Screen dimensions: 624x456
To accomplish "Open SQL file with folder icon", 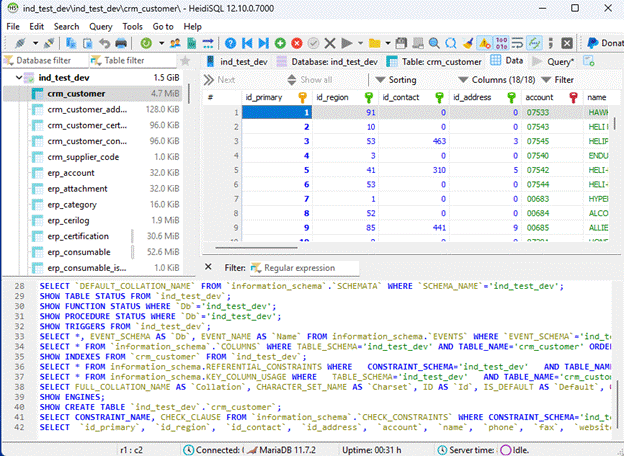I will [x=374, y=43].
